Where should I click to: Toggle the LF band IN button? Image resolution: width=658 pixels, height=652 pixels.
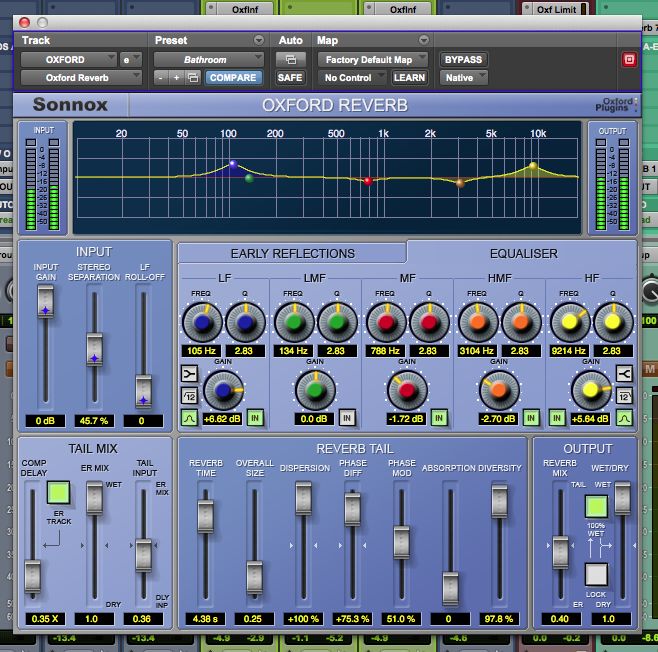coord(255,418)
